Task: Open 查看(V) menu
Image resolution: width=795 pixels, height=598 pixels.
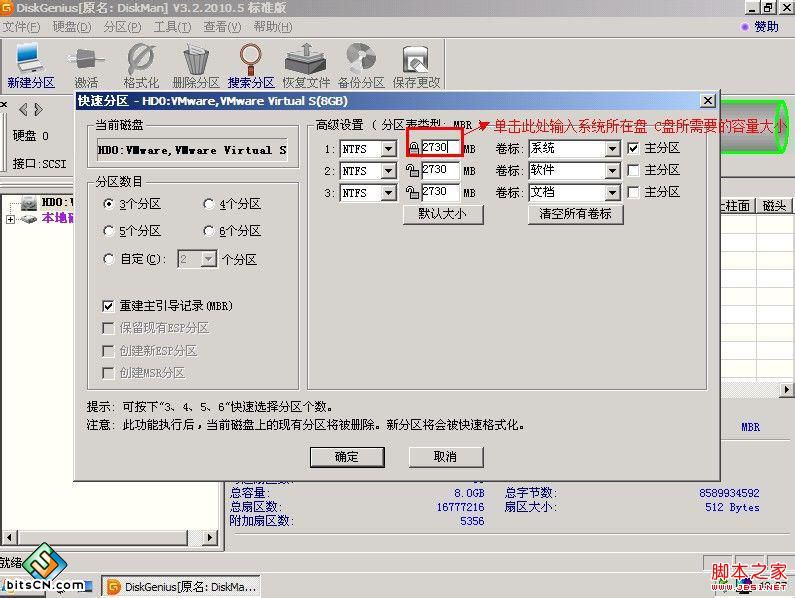Action: point(222,26)
